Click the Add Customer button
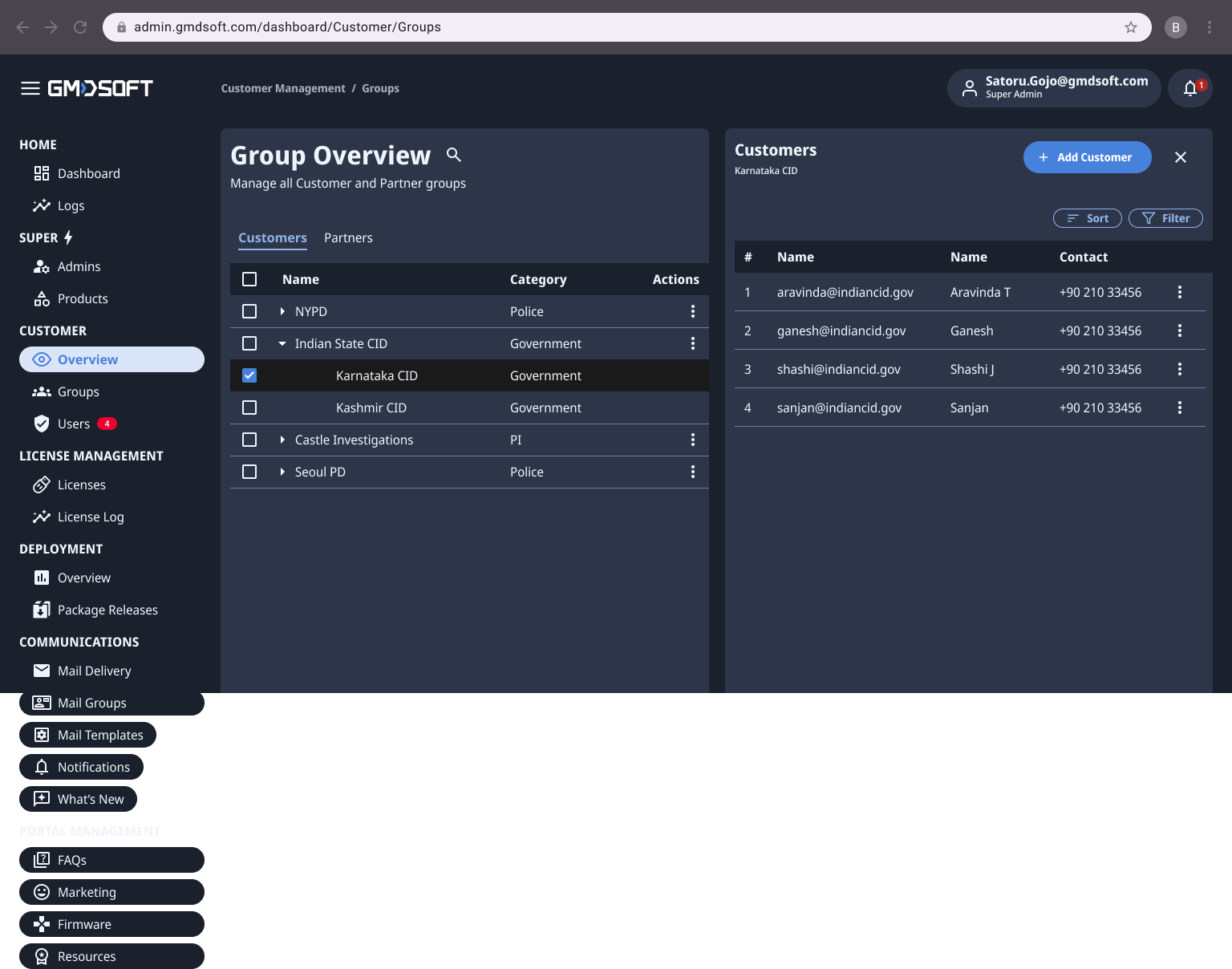This screenshot has width=1232, height=969. point(1087,157)
